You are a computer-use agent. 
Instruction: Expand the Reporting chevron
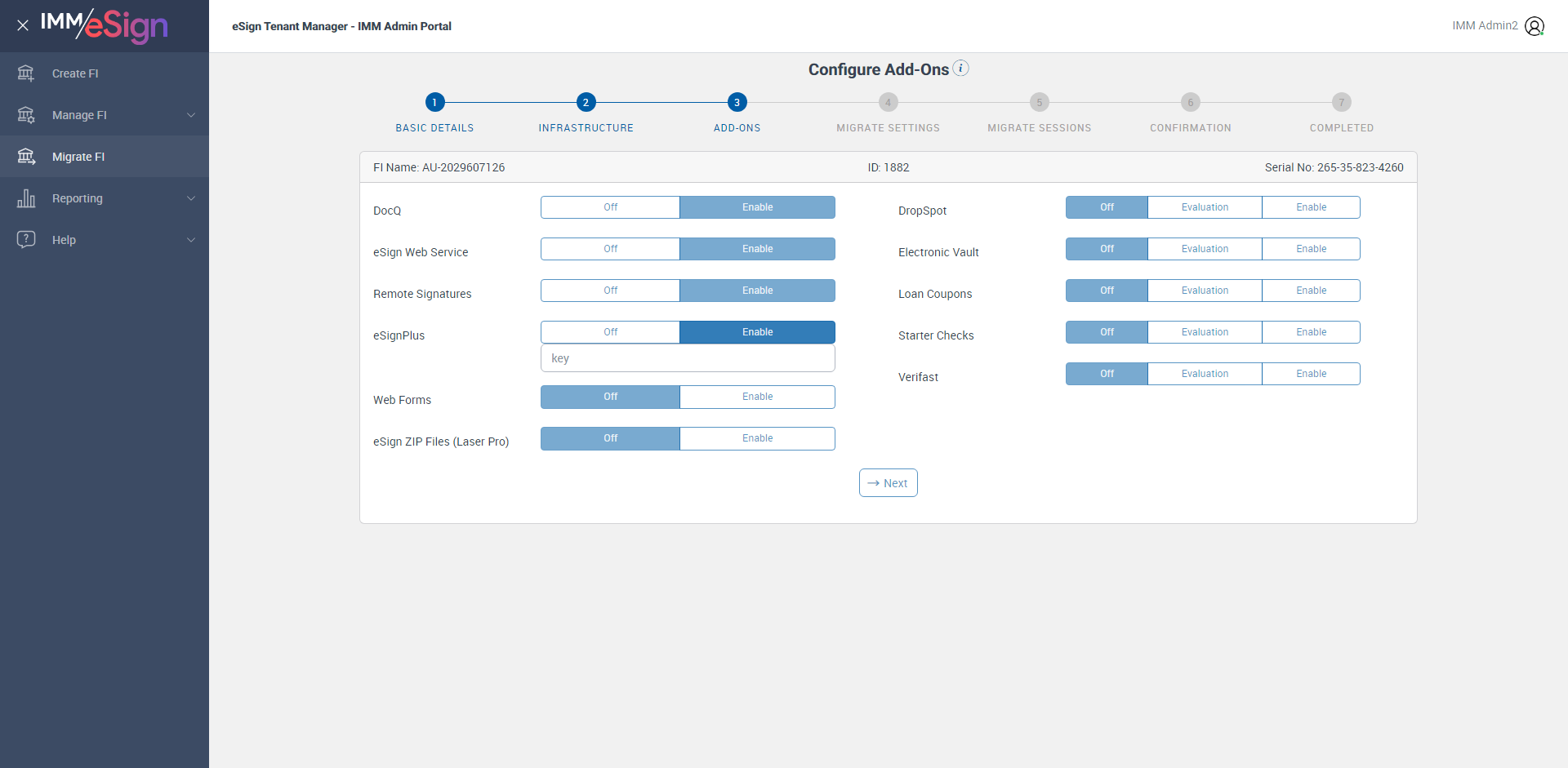pos(191,198)
